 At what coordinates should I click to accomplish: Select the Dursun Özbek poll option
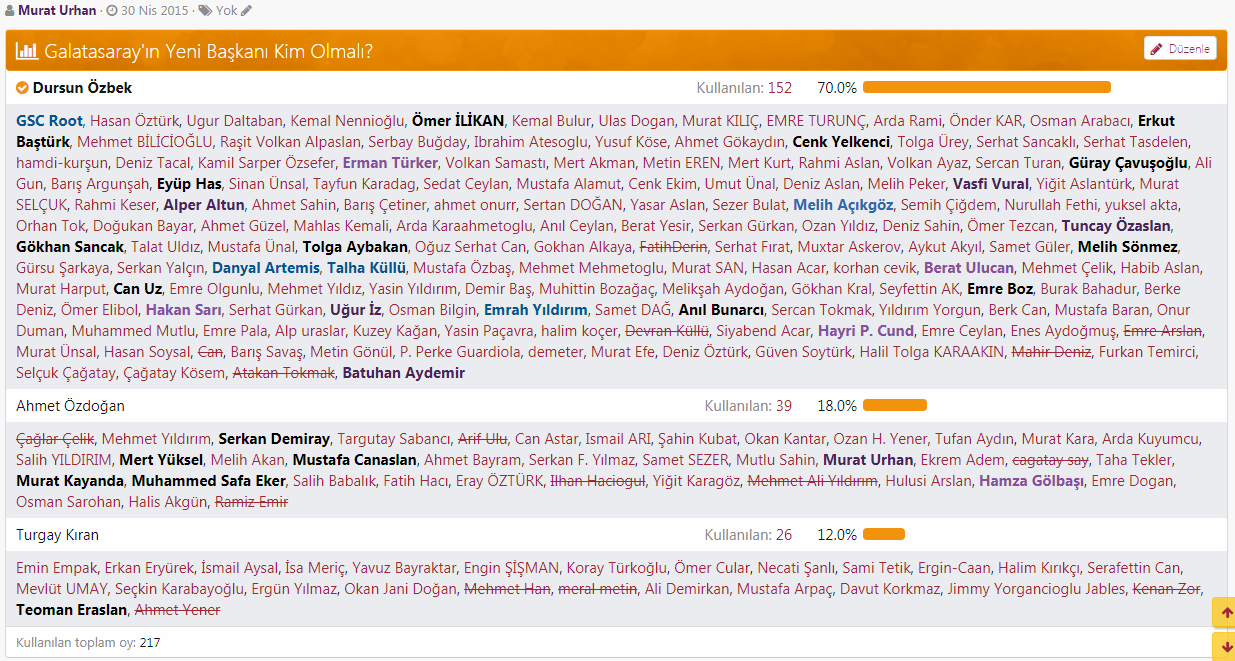(x=82, y=88)
